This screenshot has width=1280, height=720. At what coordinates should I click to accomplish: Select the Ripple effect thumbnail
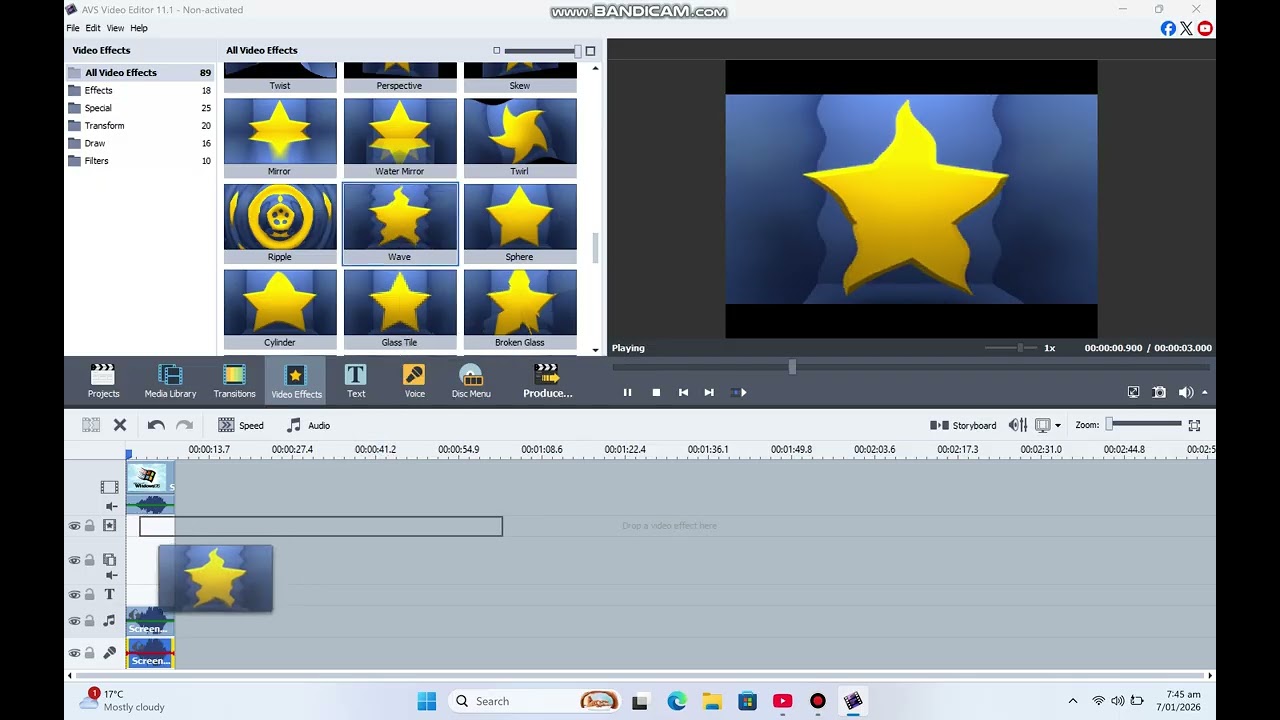pos(280,223)
